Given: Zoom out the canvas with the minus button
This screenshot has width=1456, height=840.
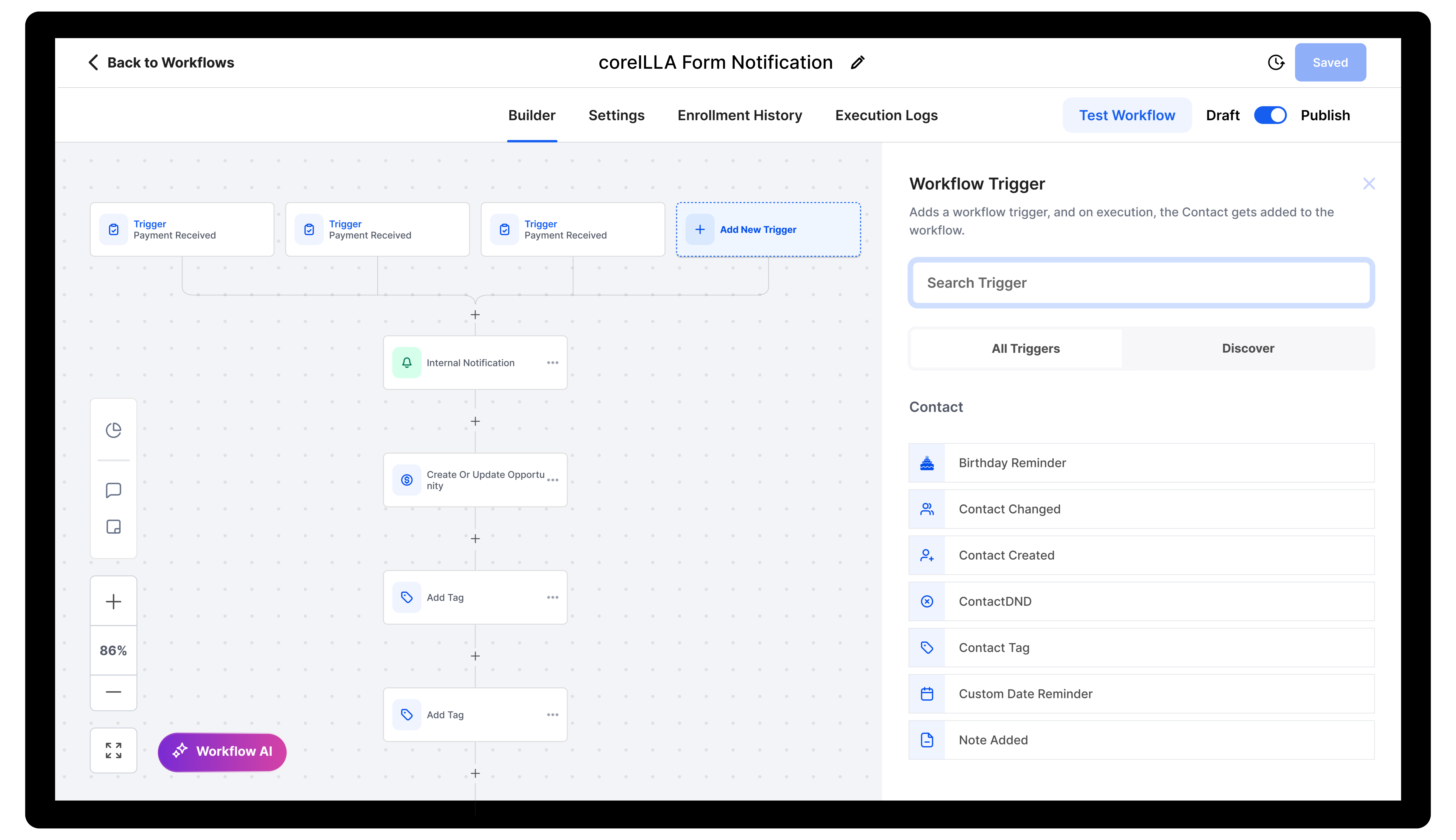Looking at the screenshot, I should point(114,692).
